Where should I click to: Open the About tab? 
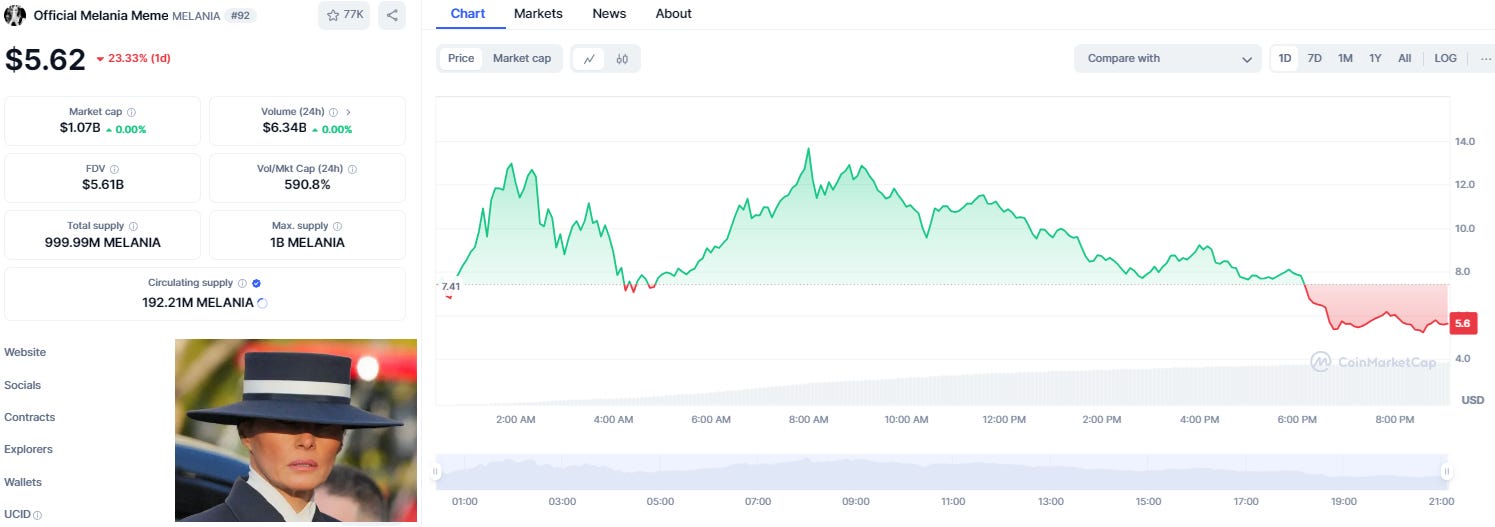click(x=673, y=14)
